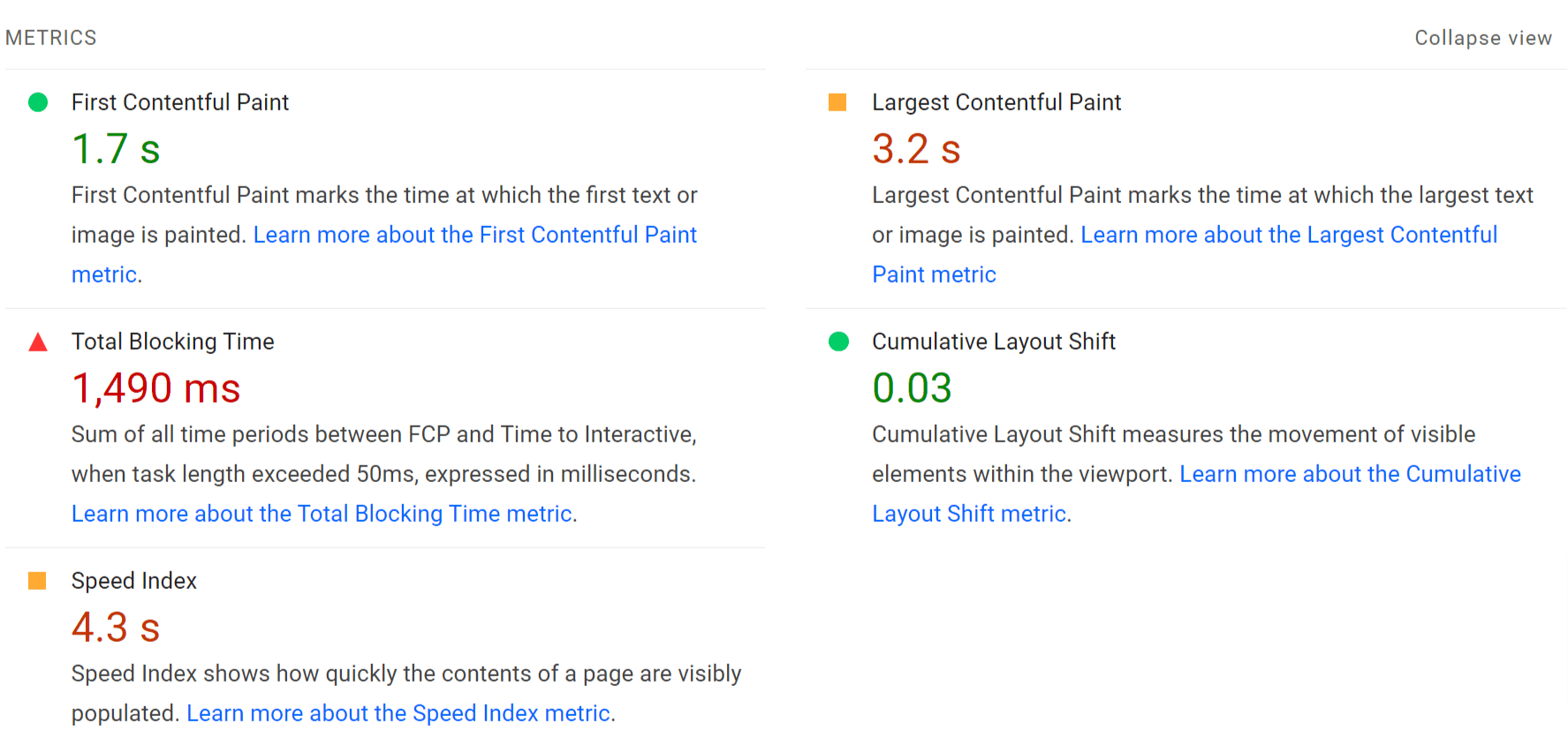Image resolution: width=1568 pixels, height=731 pixels.
Task: Select the Total Blocking Time metric heading
Action: (x=172, y=342)
